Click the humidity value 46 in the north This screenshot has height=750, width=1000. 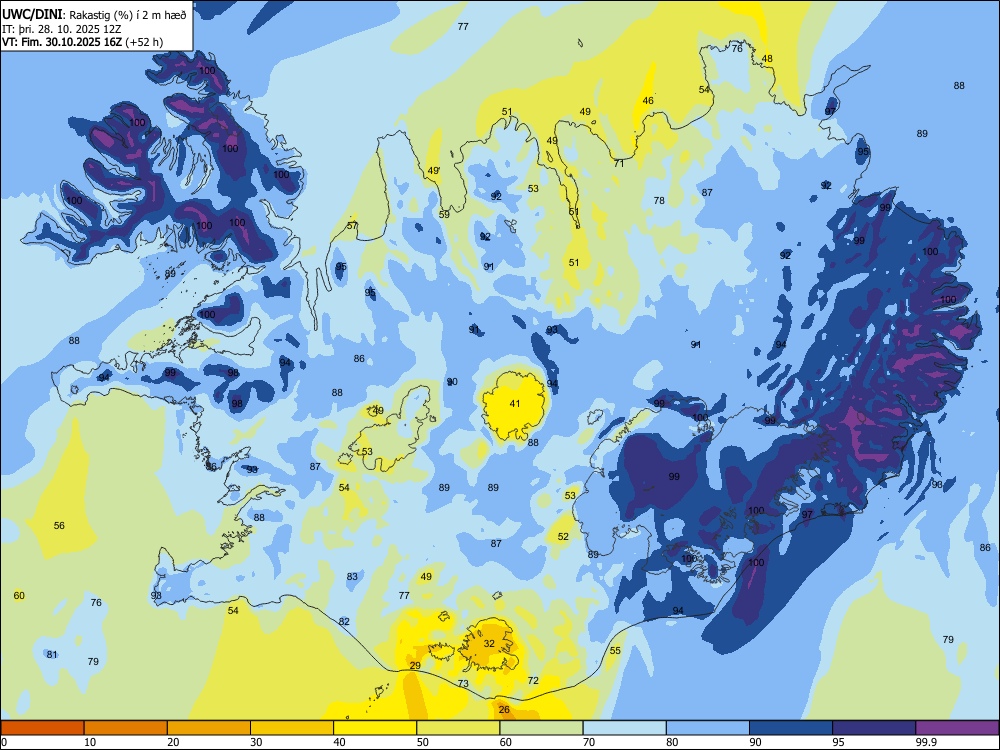pos(648,101)
